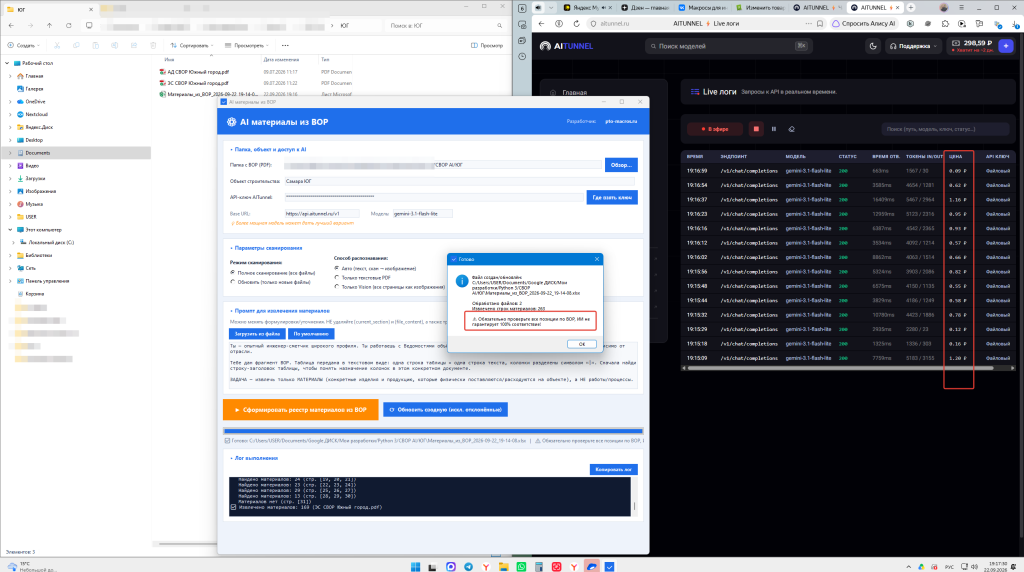1024x572 pixels.
Task: Select Авто (текст, скан — изображение) recognition
Action: [x=376, y=268]
